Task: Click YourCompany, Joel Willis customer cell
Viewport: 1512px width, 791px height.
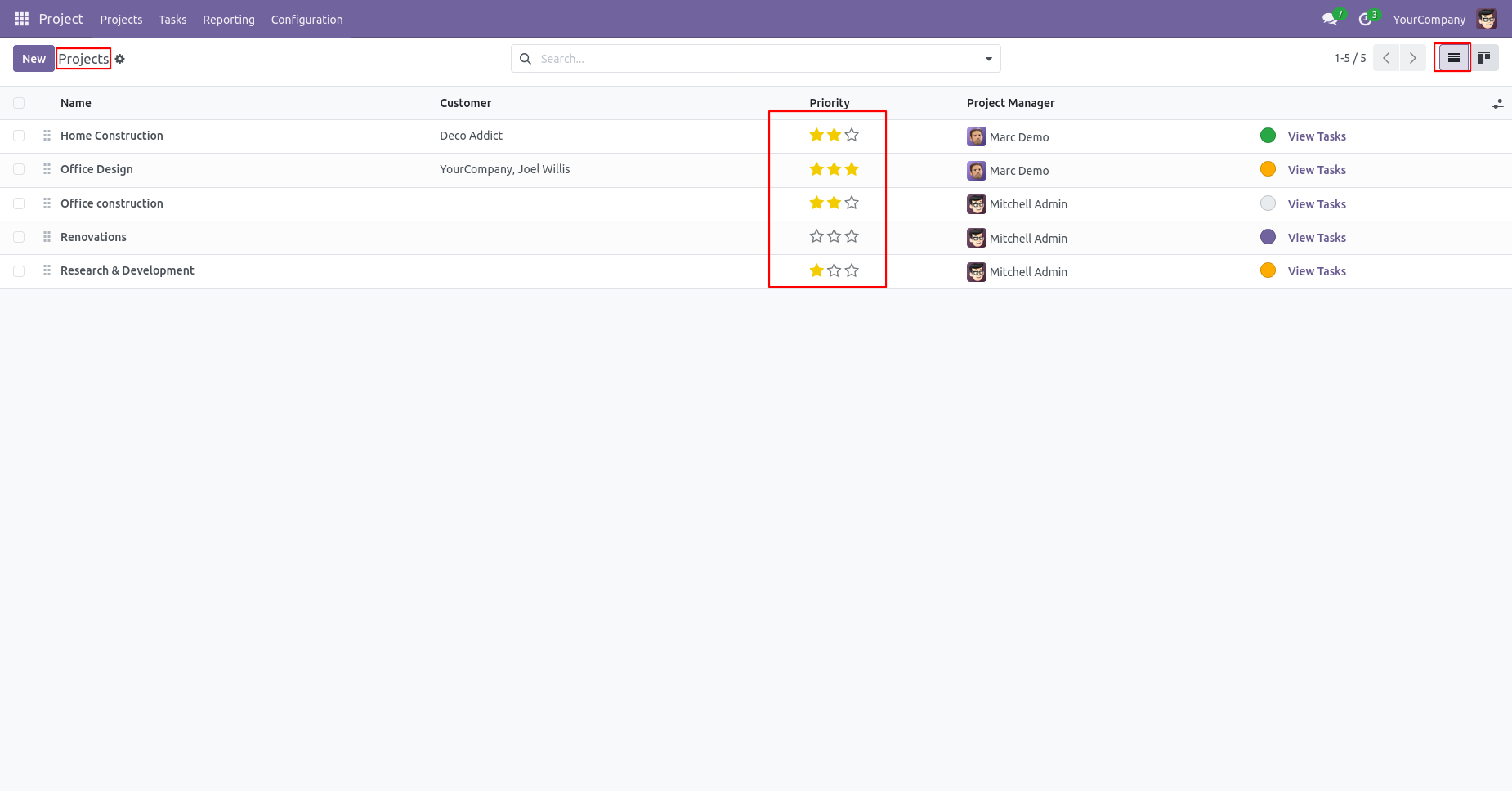Action: point(505,169)
